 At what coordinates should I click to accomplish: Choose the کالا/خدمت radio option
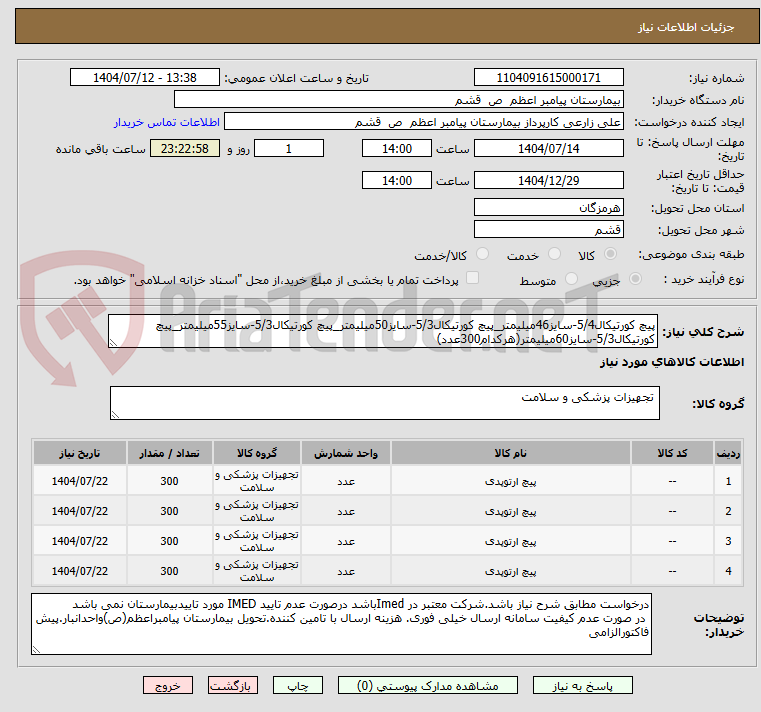483,255
